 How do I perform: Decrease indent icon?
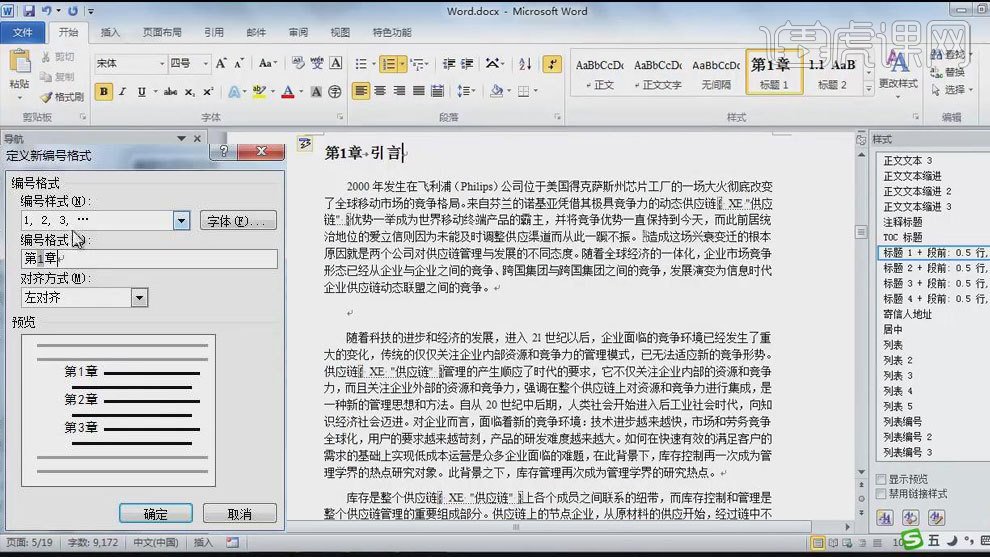tap(449, 64)
